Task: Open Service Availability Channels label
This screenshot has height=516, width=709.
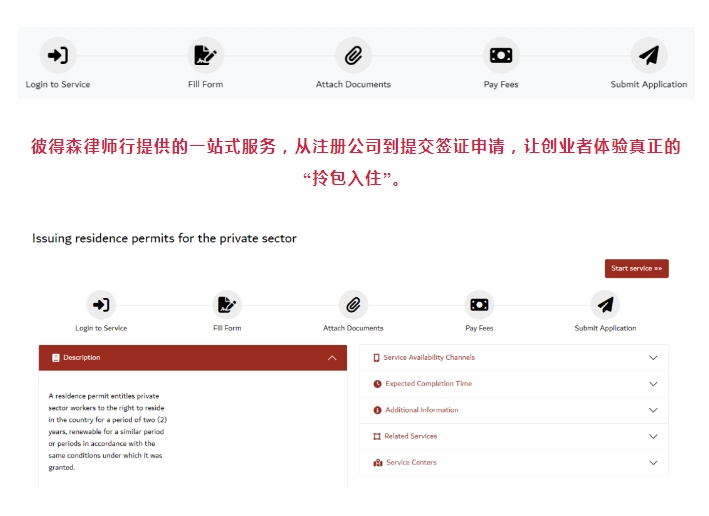Action: [429, 358]
